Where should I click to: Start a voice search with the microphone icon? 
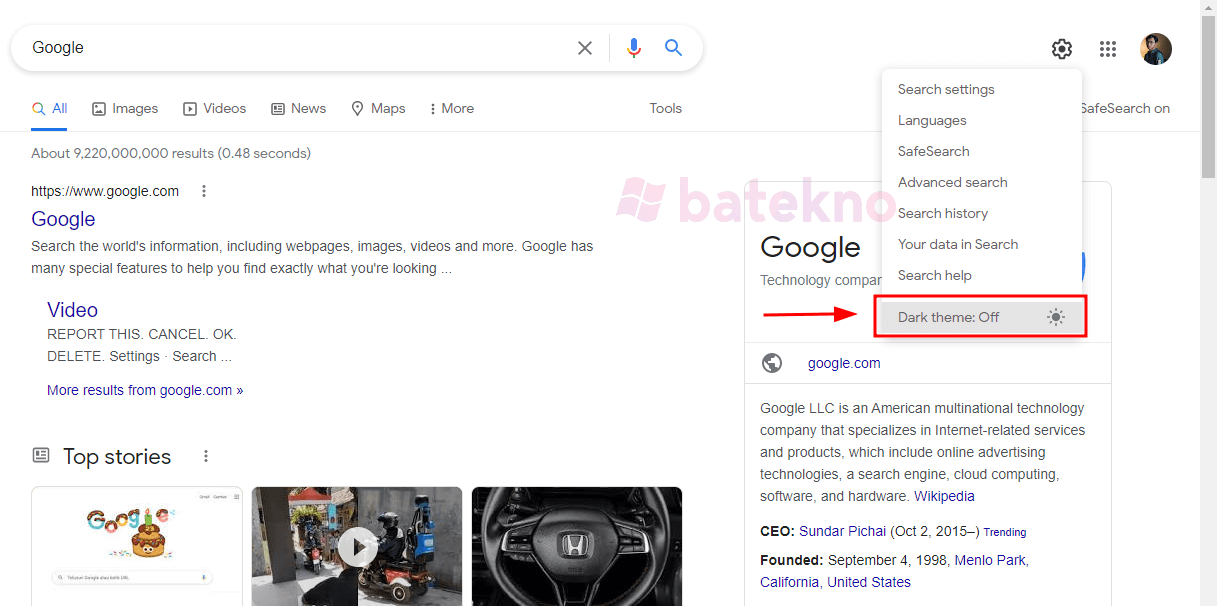pos(634,47)
